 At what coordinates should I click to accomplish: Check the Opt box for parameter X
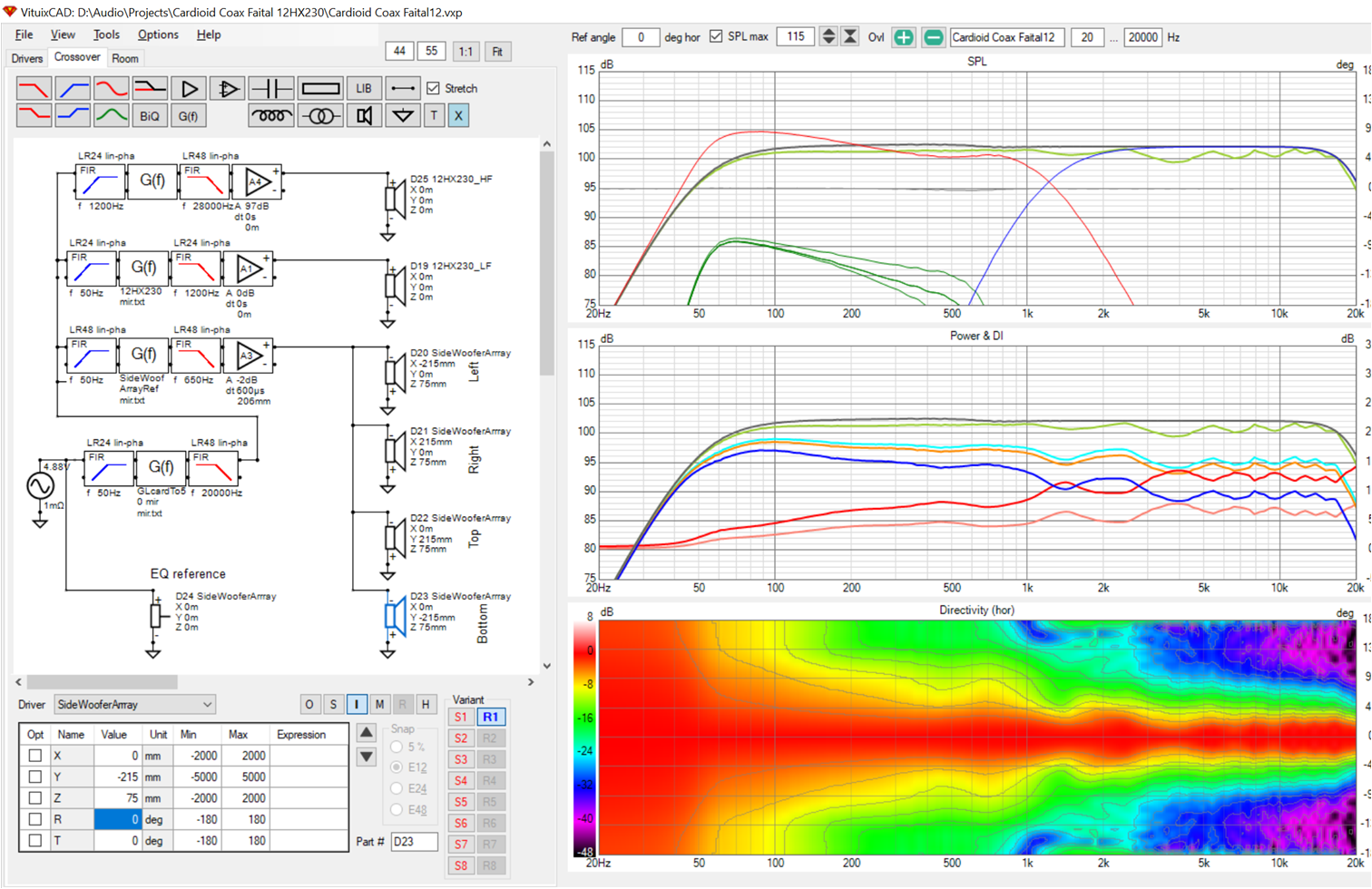(35, 756)
